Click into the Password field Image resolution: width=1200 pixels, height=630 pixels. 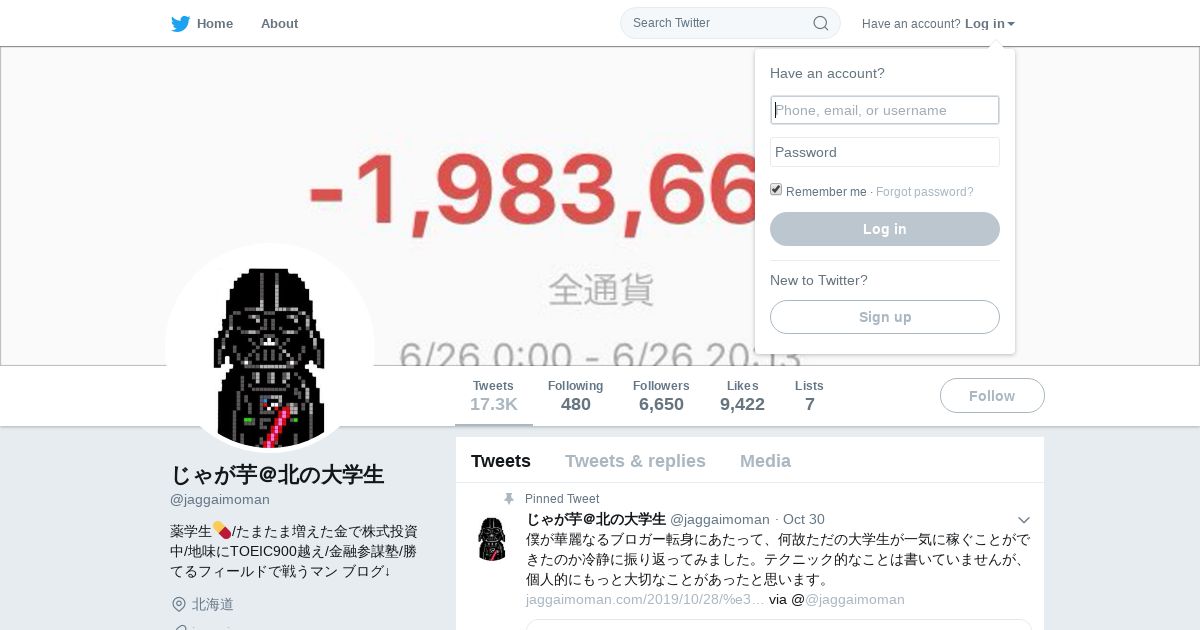coord(885,152)
